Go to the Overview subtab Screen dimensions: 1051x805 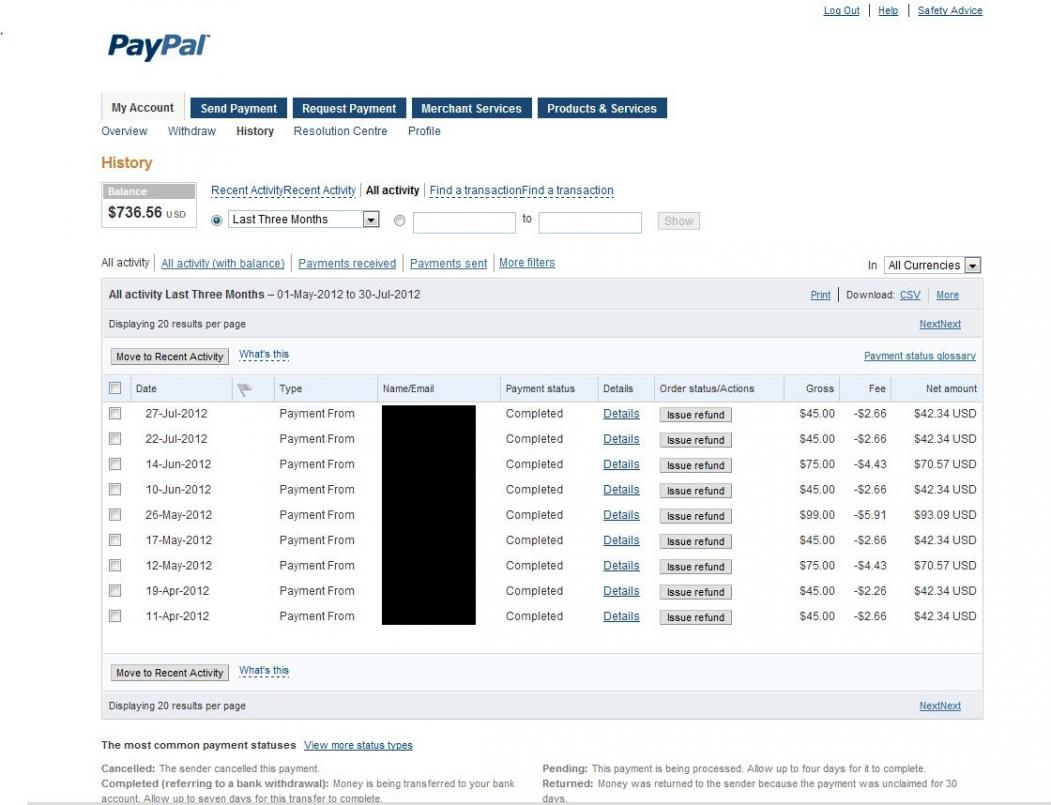(x=124, y=131)
